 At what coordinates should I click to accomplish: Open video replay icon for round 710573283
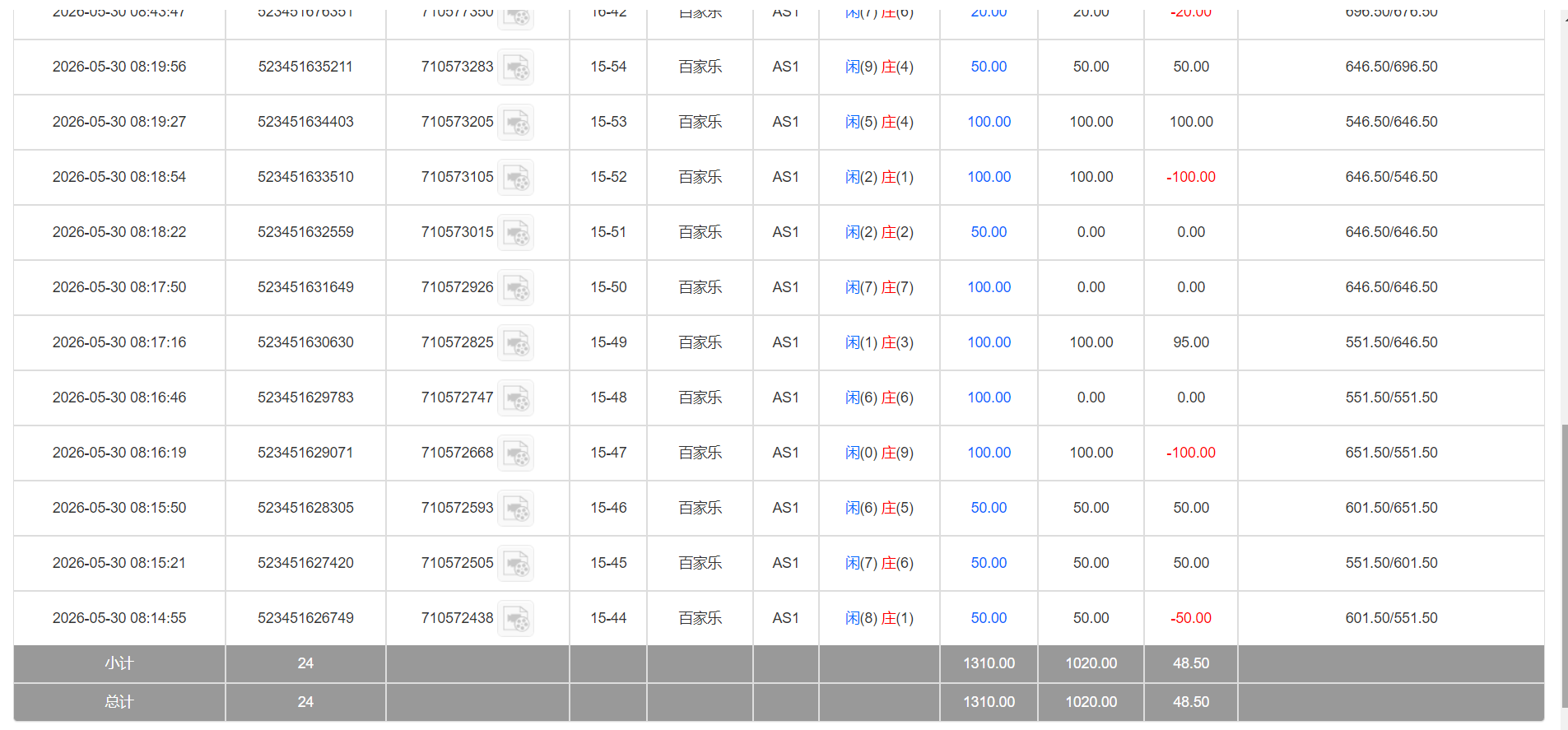tap(516, 67)
